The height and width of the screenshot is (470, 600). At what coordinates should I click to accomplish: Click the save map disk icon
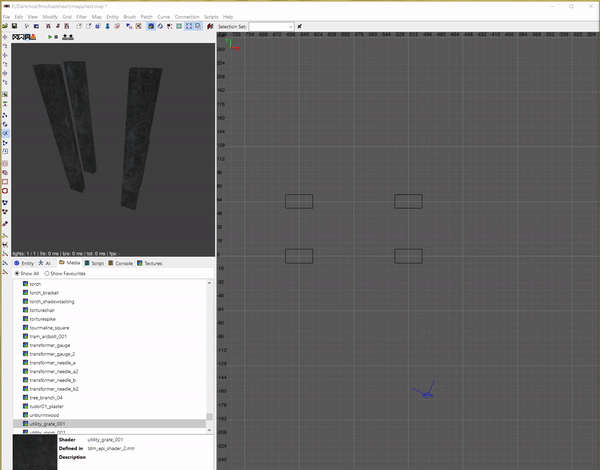pyautogui.click(x=13, y=26)
